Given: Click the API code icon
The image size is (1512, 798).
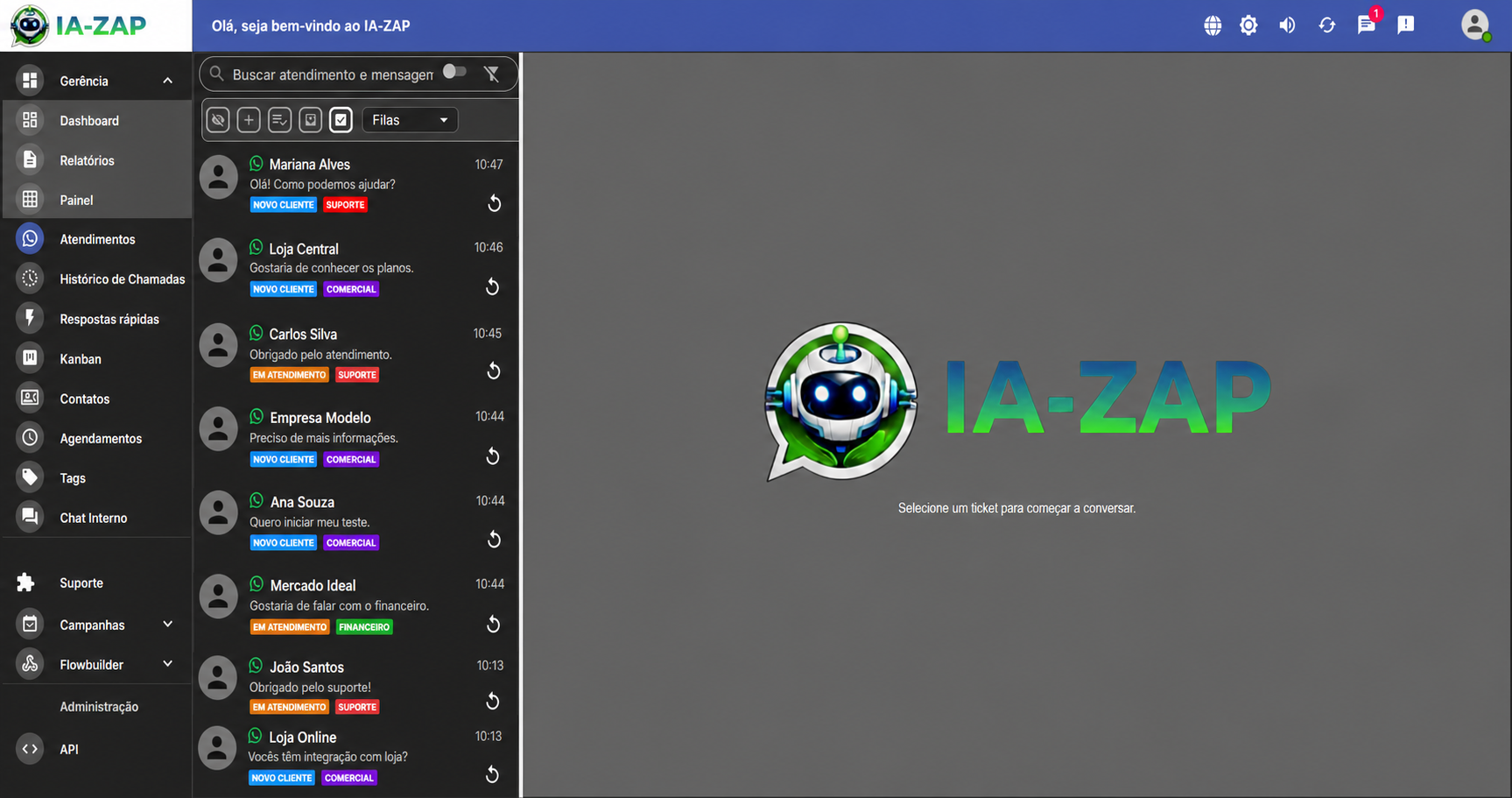Looking at the screenshot, I should click(x=30, y=749).
